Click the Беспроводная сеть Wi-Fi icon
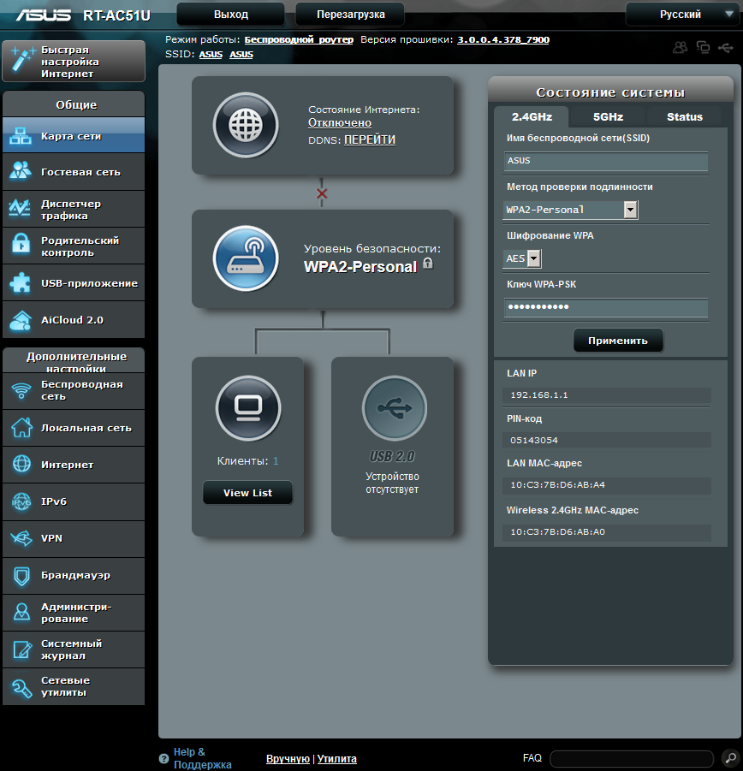 tap(21, 390)
